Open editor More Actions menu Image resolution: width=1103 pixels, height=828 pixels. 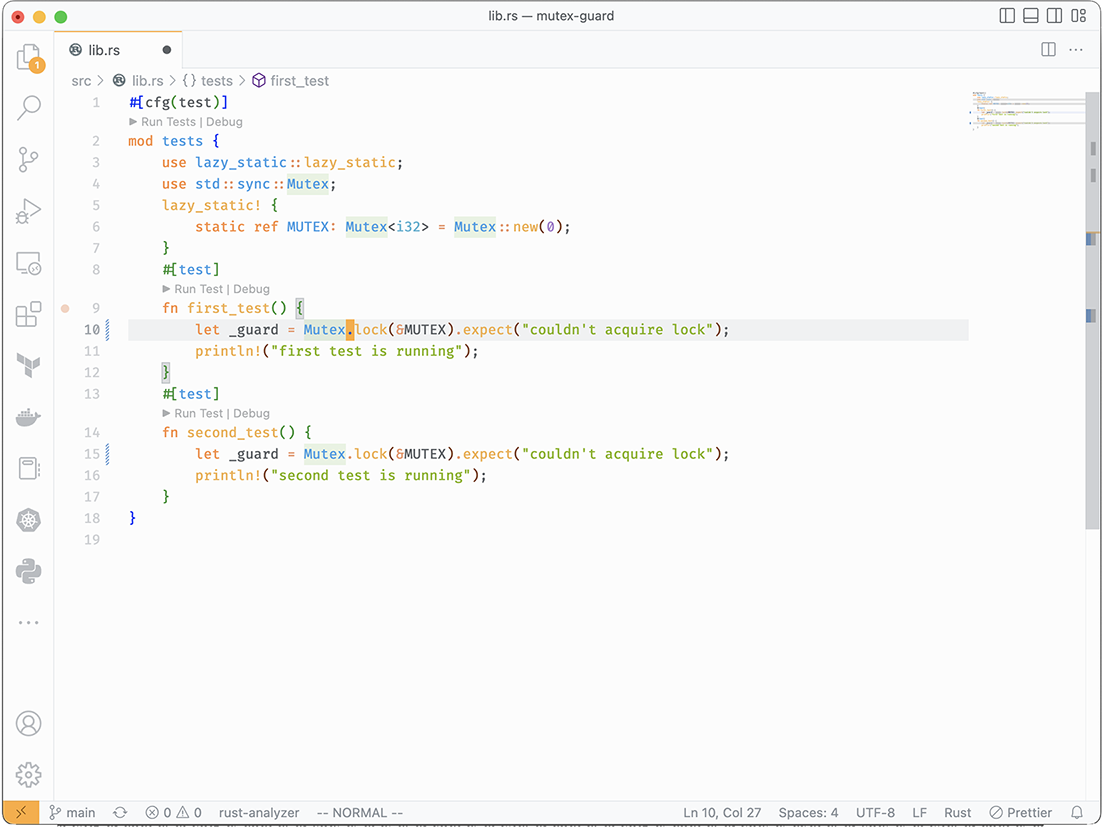[1076, 49]
